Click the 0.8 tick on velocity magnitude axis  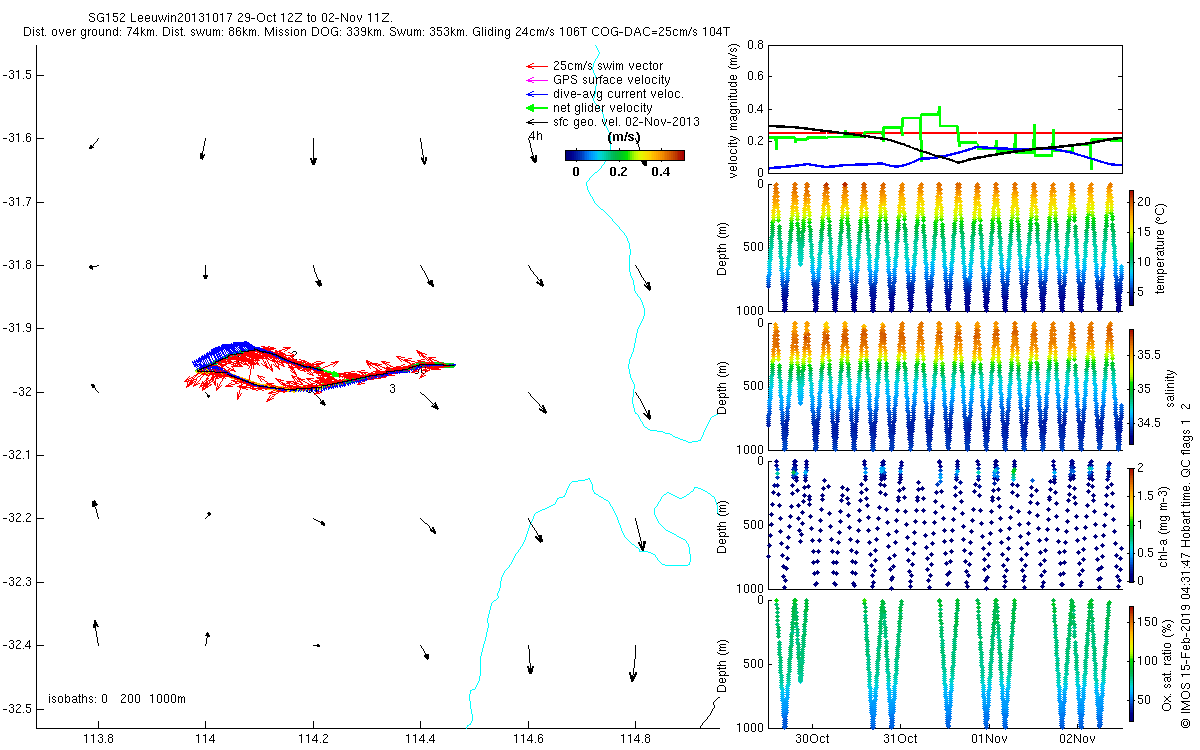tap(756, 46)
